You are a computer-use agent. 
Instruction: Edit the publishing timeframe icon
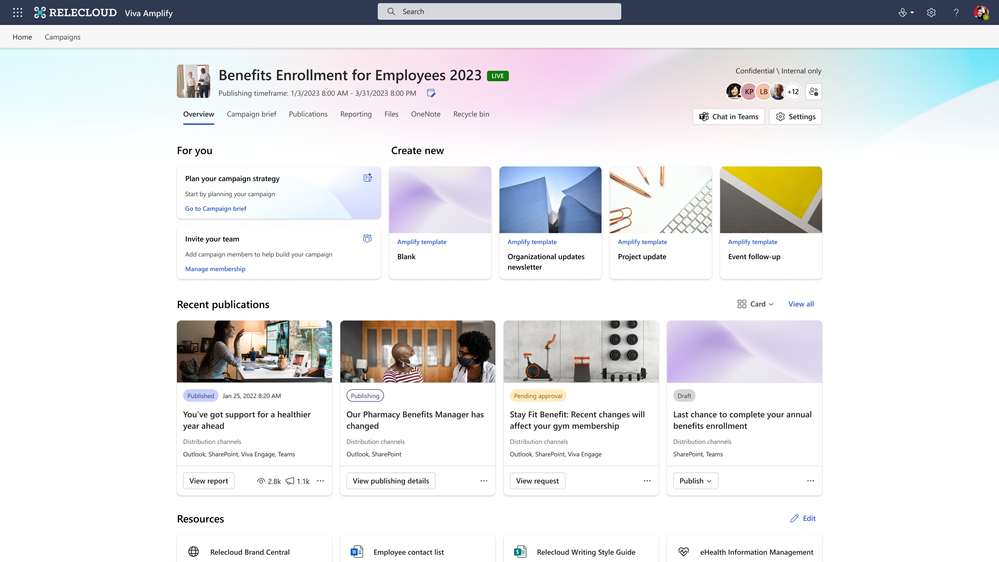[x=431, y=93]
